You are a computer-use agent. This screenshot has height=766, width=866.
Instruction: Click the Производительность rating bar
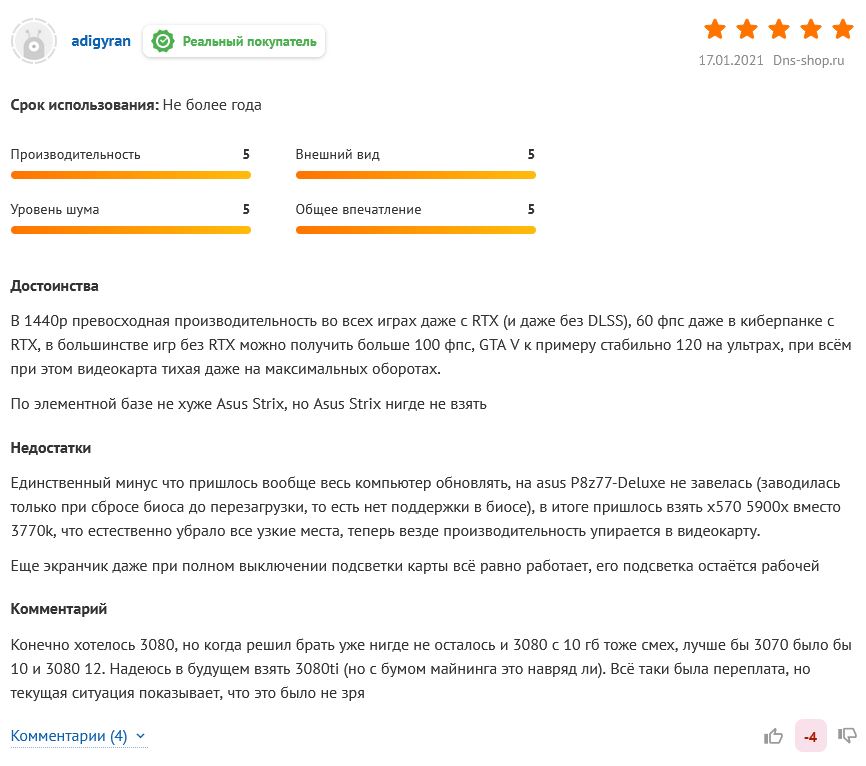[130, 175]
